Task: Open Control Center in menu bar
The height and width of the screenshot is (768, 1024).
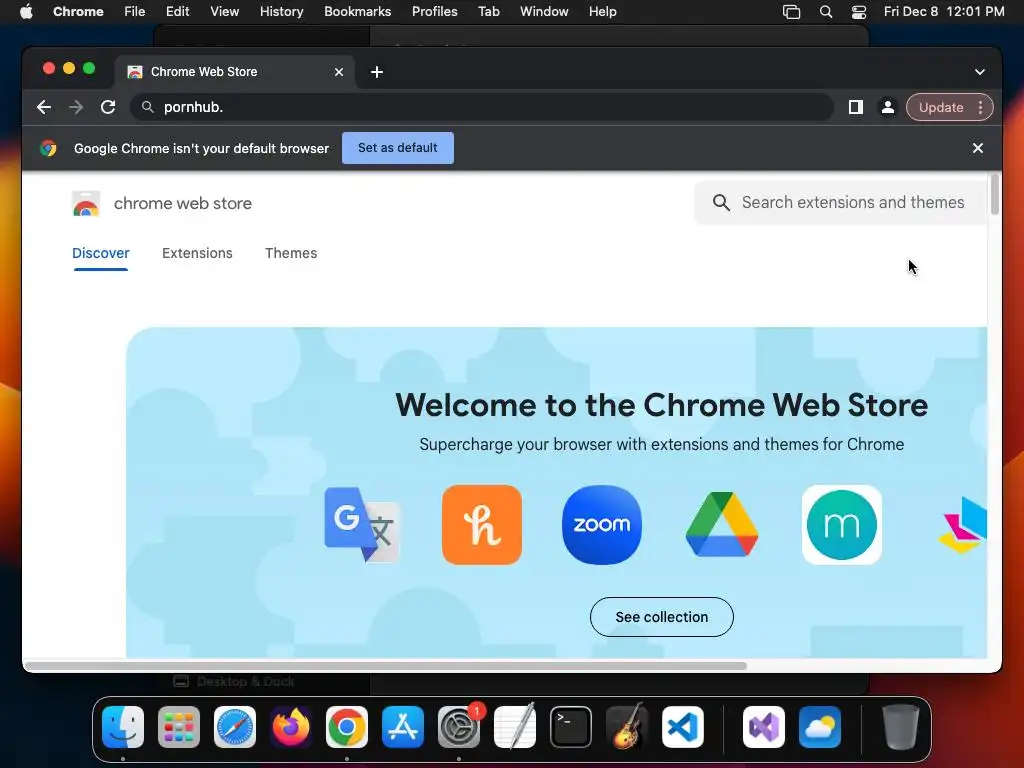Action: (859, 12)
